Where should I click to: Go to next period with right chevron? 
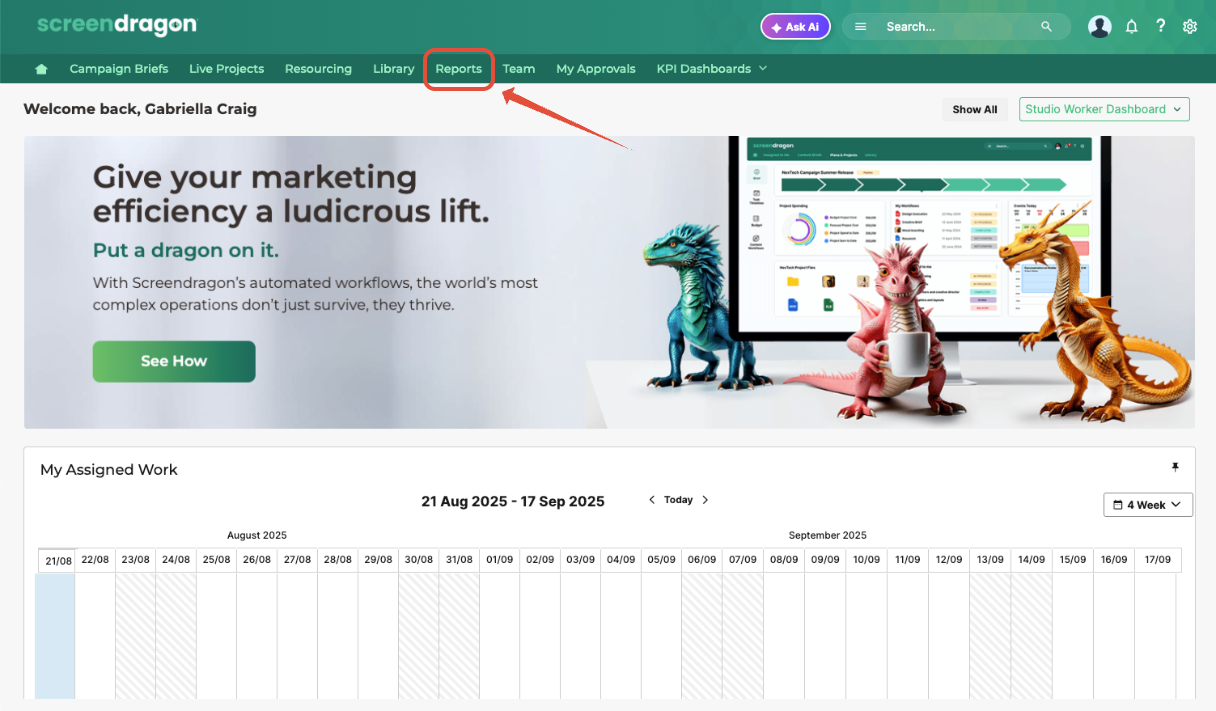[x=705, y=500]
